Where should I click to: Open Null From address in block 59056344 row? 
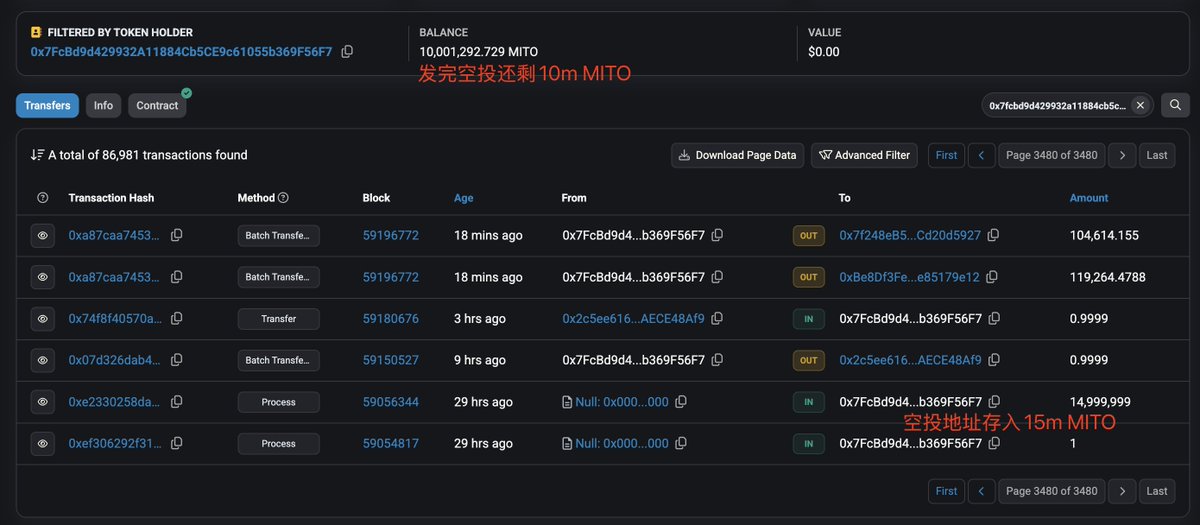[x=622, y=402]
